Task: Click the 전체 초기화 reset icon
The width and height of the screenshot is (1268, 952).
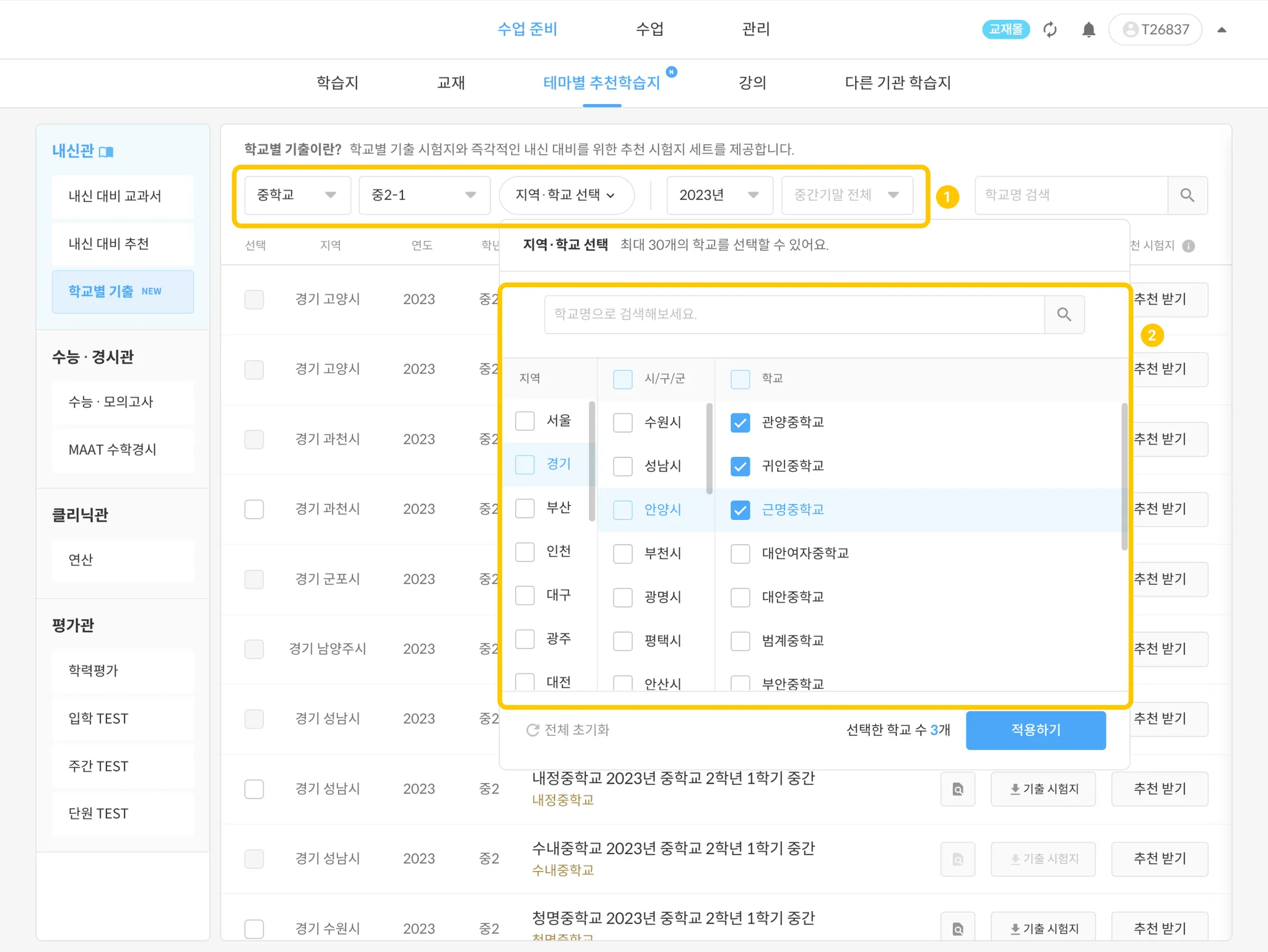Action: coord(532,730)
